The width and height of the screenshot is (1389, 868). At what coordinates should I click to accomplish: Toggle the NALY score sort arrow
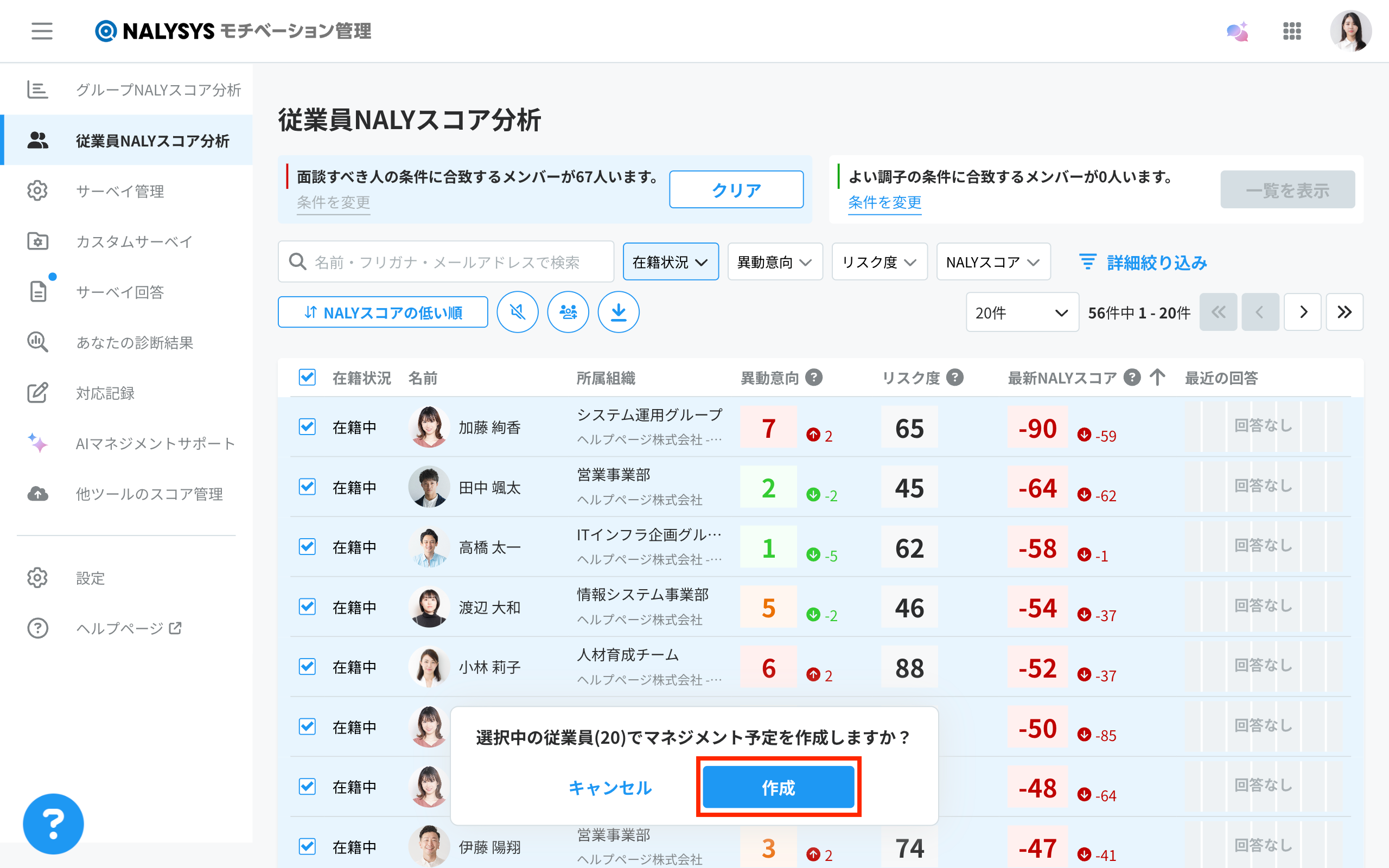click(x=1157, y=378)
